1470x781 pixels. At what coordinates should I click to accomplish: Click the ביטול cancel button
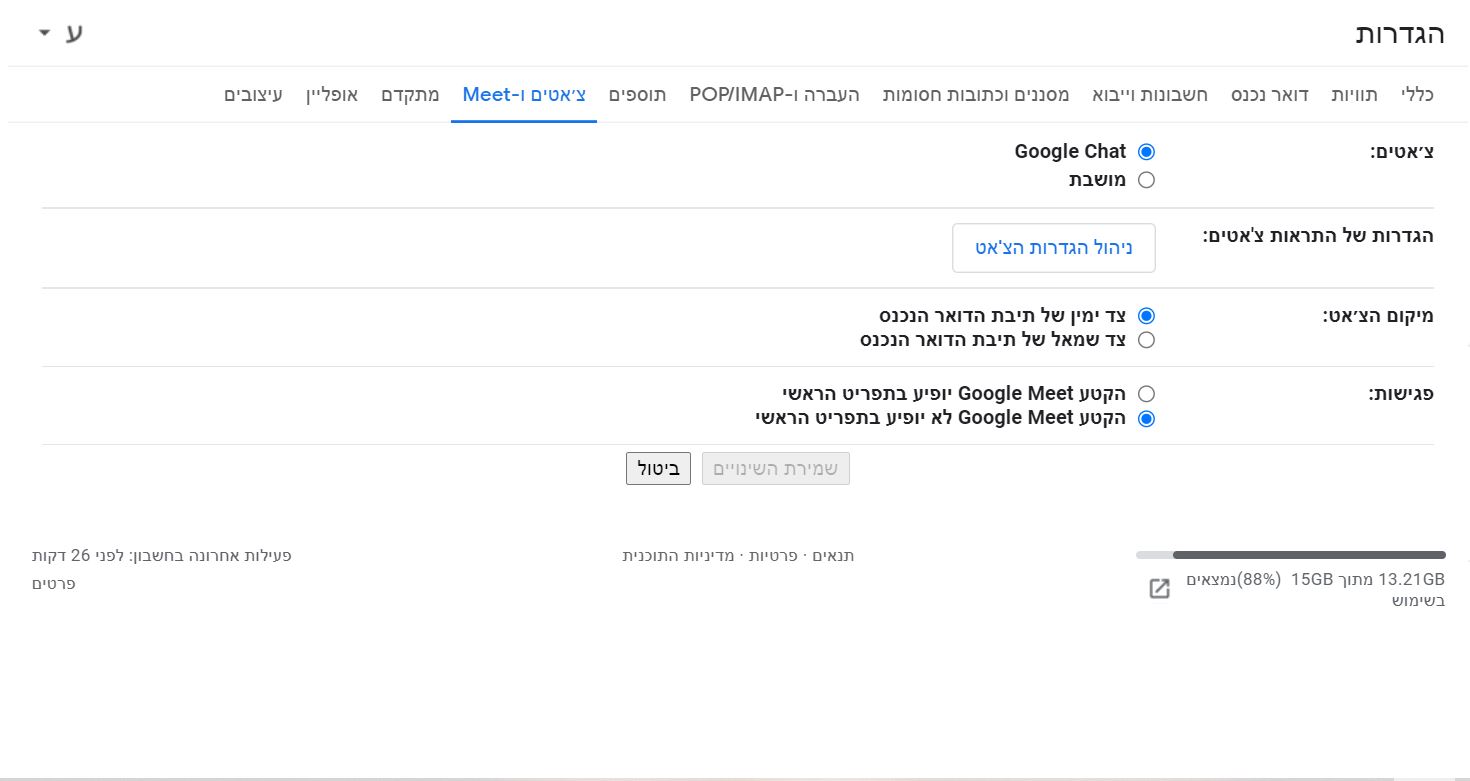click(658, 468)
